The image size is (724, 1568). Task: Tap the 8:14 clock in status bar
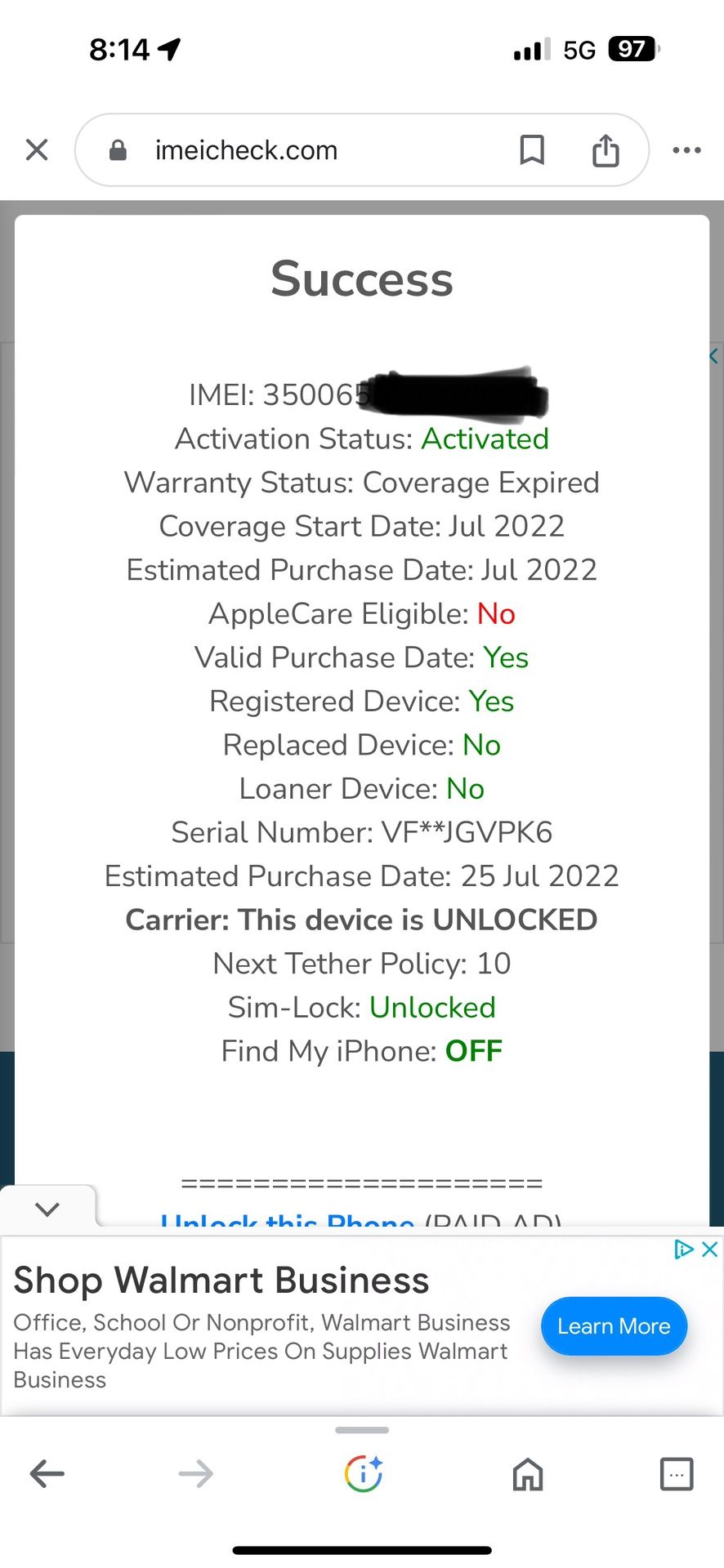pyautogui.click(x=119, y=50)
